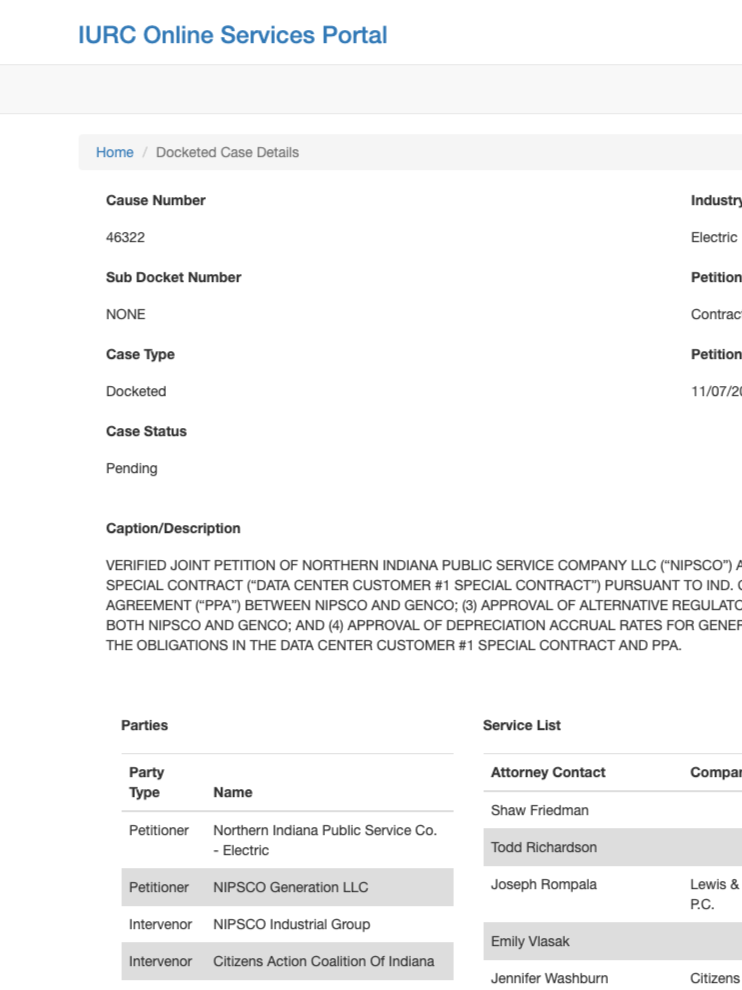Select the NIPSCO Industrial Group intervenor row
The image size is (742, 990).
click(x=287, y=924)
